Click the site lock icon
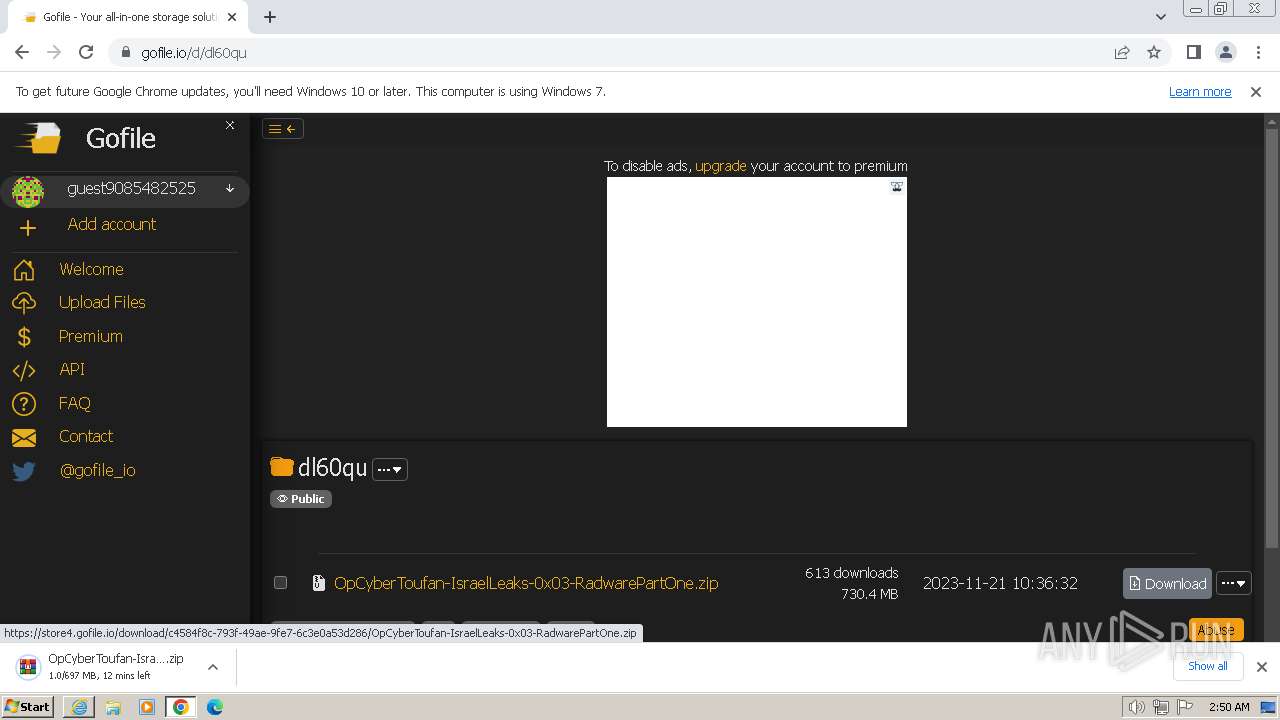Viewport: 1280px width, 720px height. [125, 52]
